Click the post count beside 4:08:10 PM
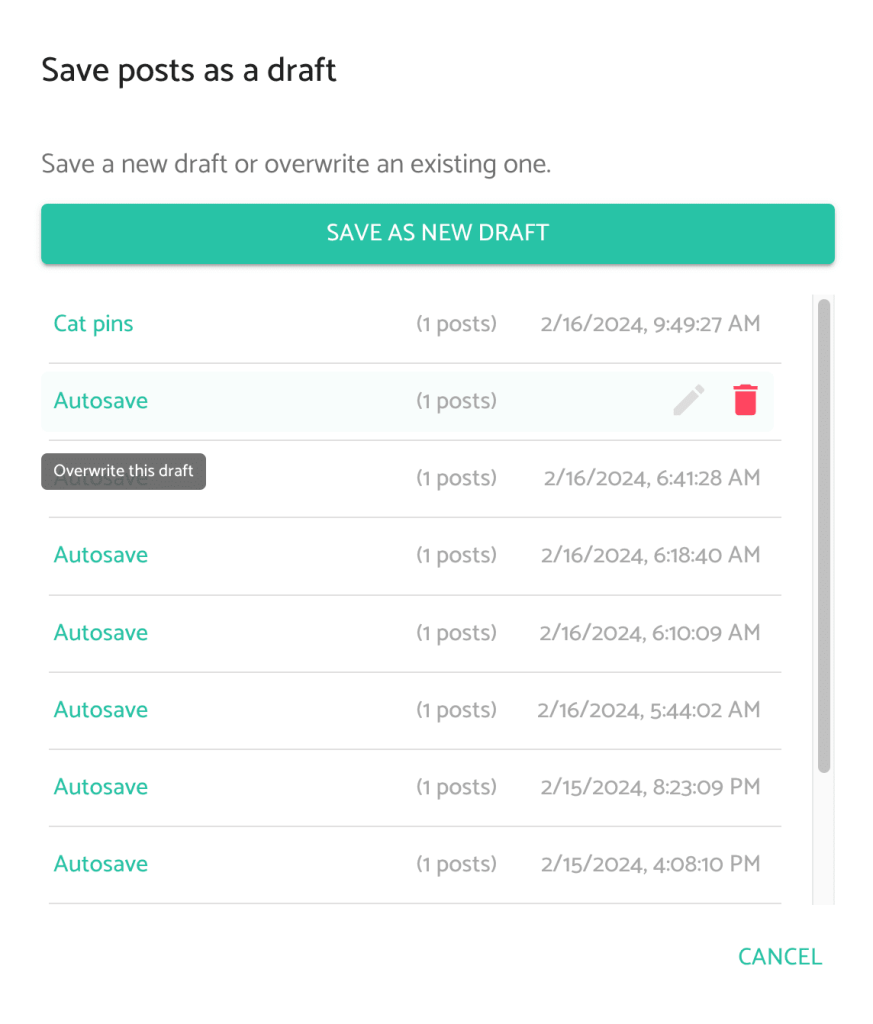This screenshot has width=873, height=1024. [x=456, y=864]
